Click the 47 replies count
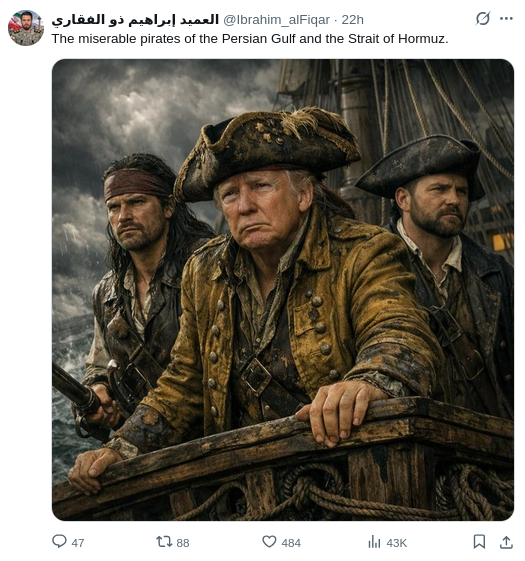Viewport: 525px width, 561px height. (x=78, y=543)
